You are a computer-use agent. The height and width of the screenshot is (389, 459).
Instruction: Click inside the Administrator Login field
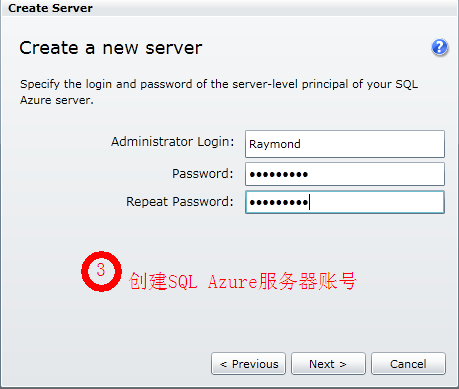(345, 144)
